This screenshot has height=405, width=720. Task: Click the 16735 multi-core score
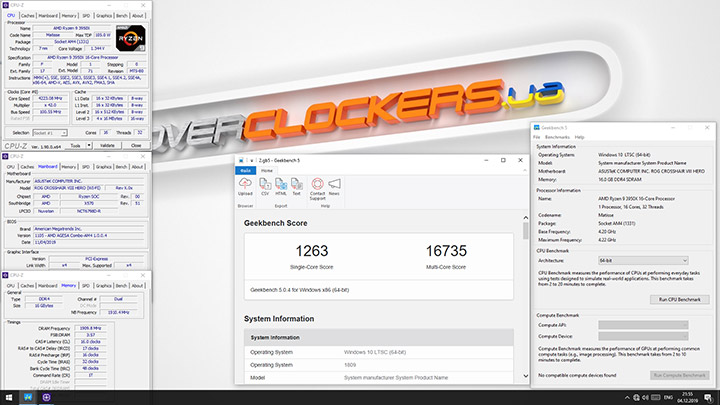[446, 251]
